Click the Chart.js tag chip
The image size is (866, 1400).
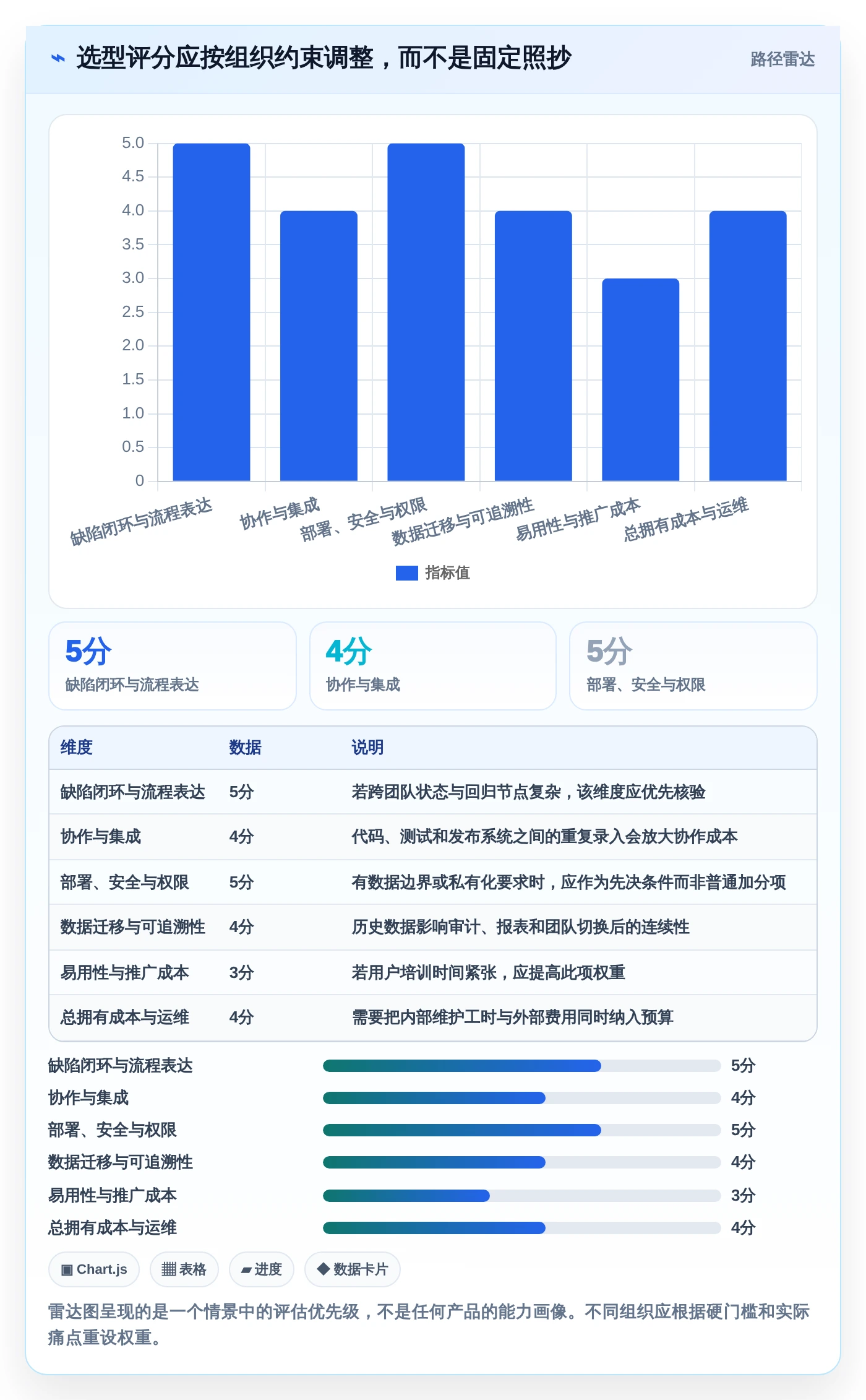[x=94, y=1269]
